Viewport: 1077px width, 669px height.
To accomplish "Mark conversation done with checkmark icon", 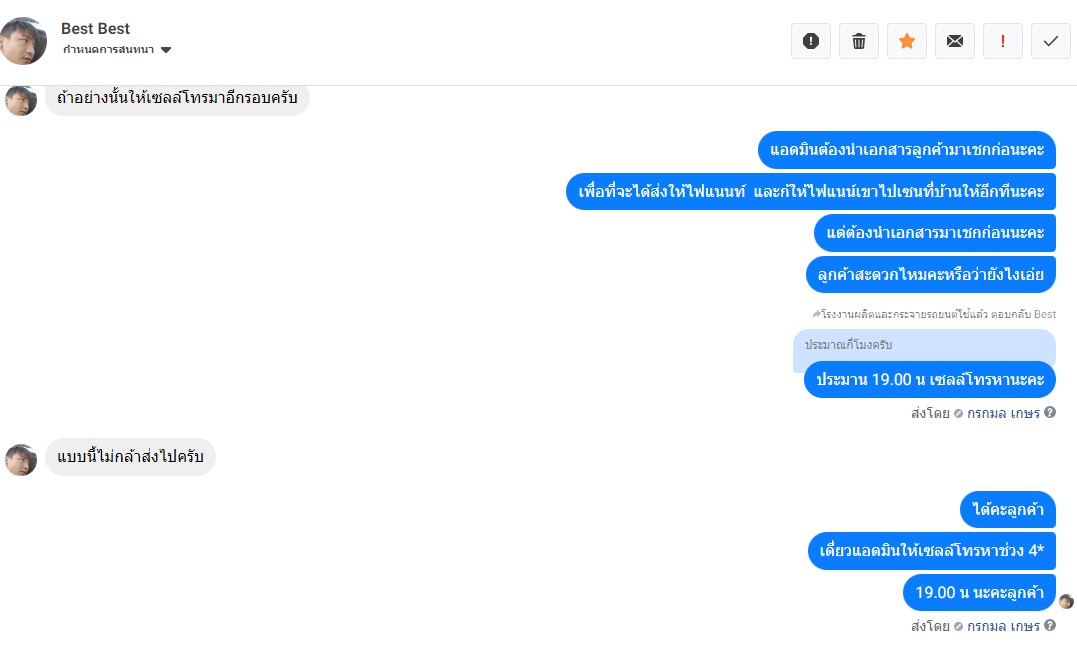I will (1051, 41).
